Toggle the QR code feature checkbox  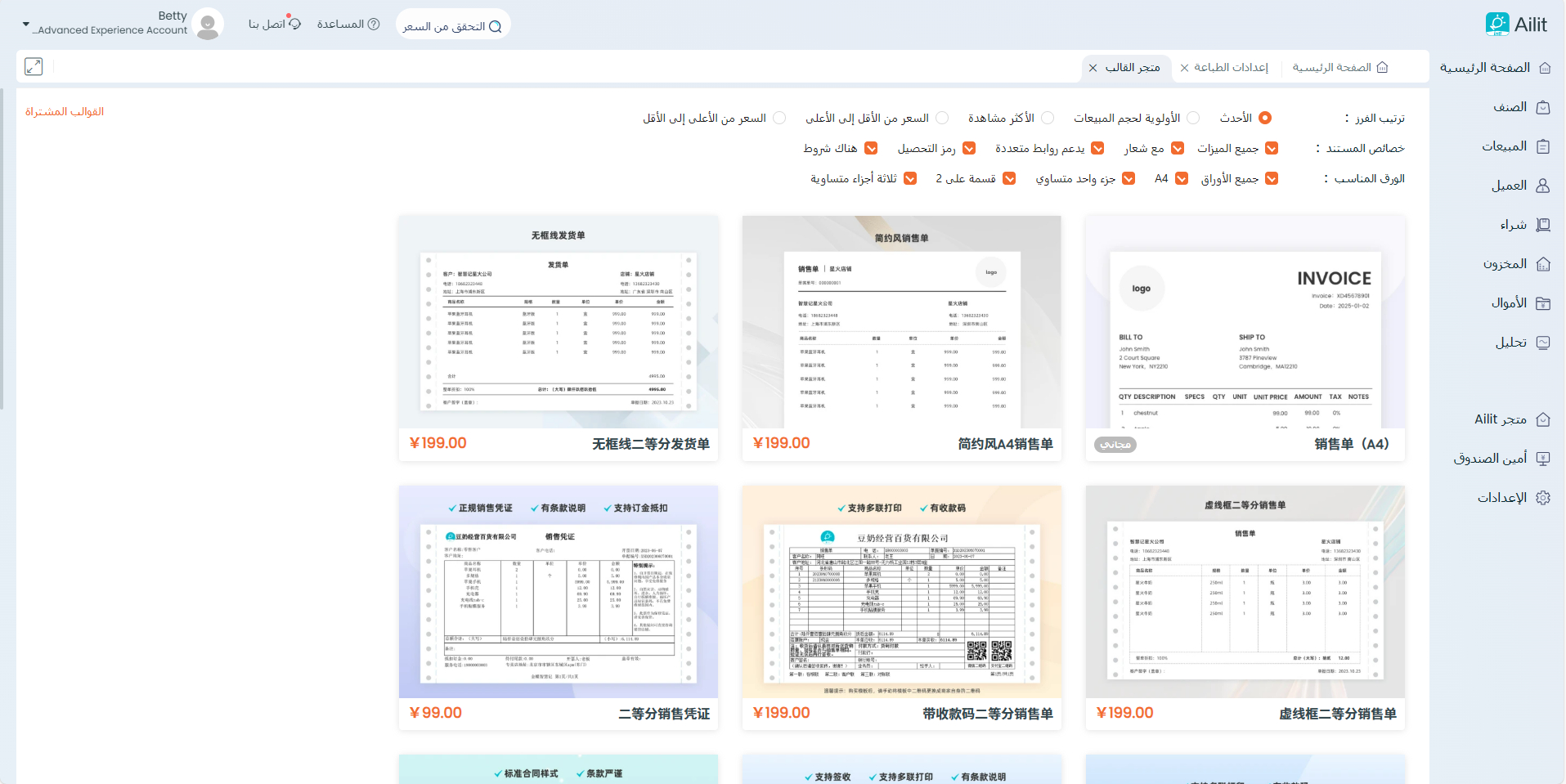click(969, 148)
